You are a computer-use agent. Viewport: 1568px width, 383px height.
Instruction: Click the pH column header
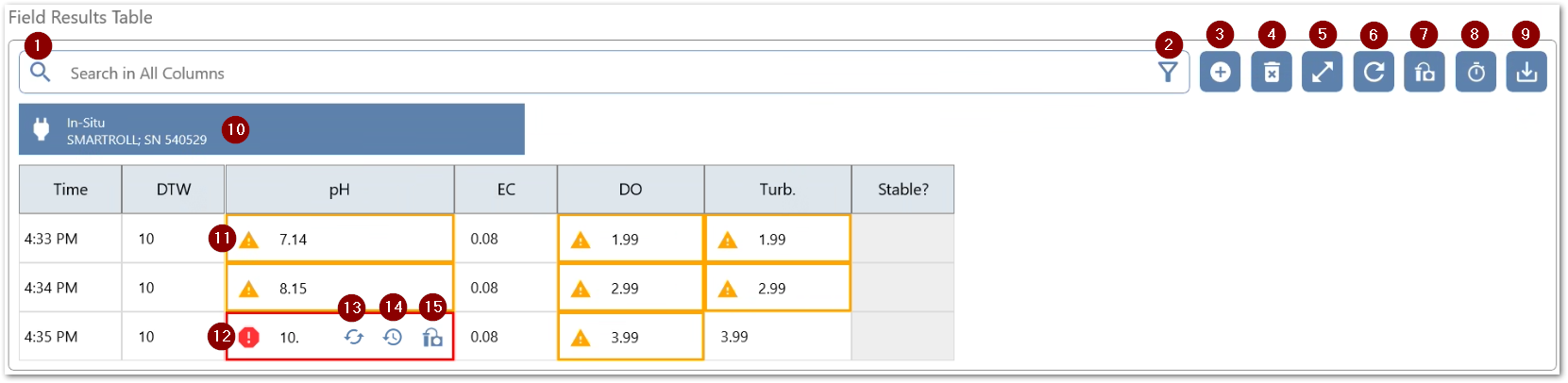(x=340, y=190)
